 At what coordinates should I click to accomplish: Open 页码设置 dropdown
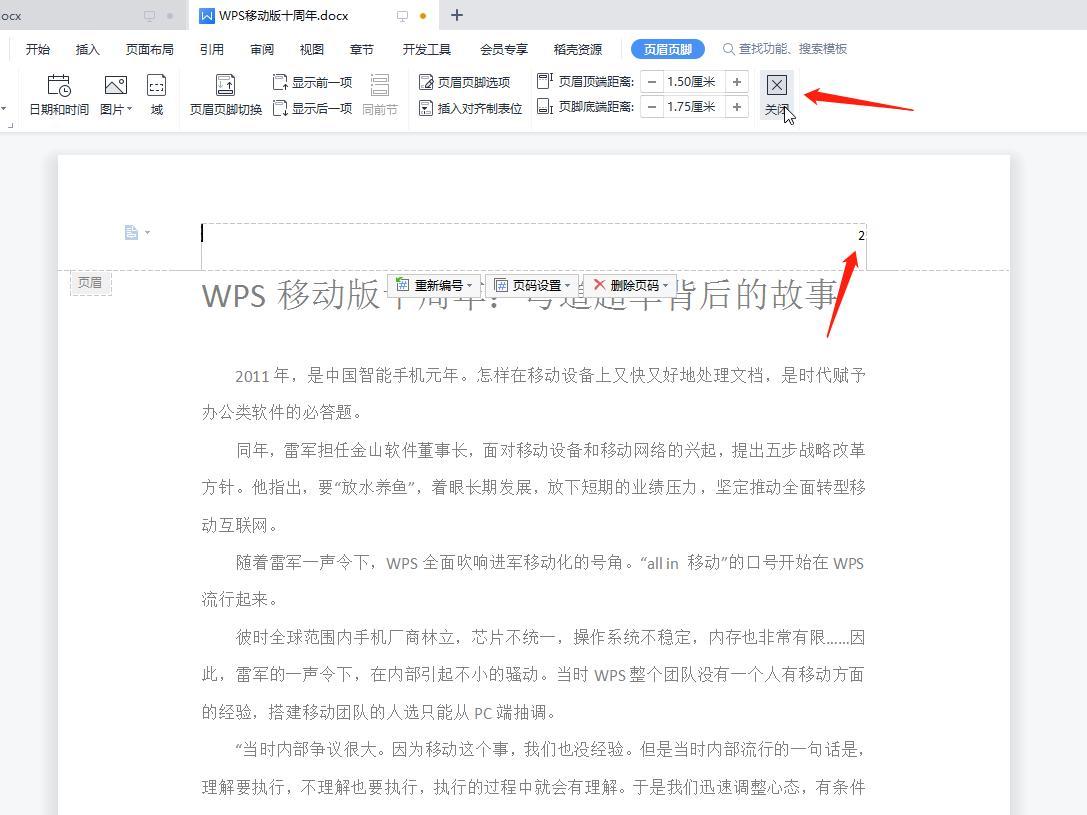coord(534,285)
